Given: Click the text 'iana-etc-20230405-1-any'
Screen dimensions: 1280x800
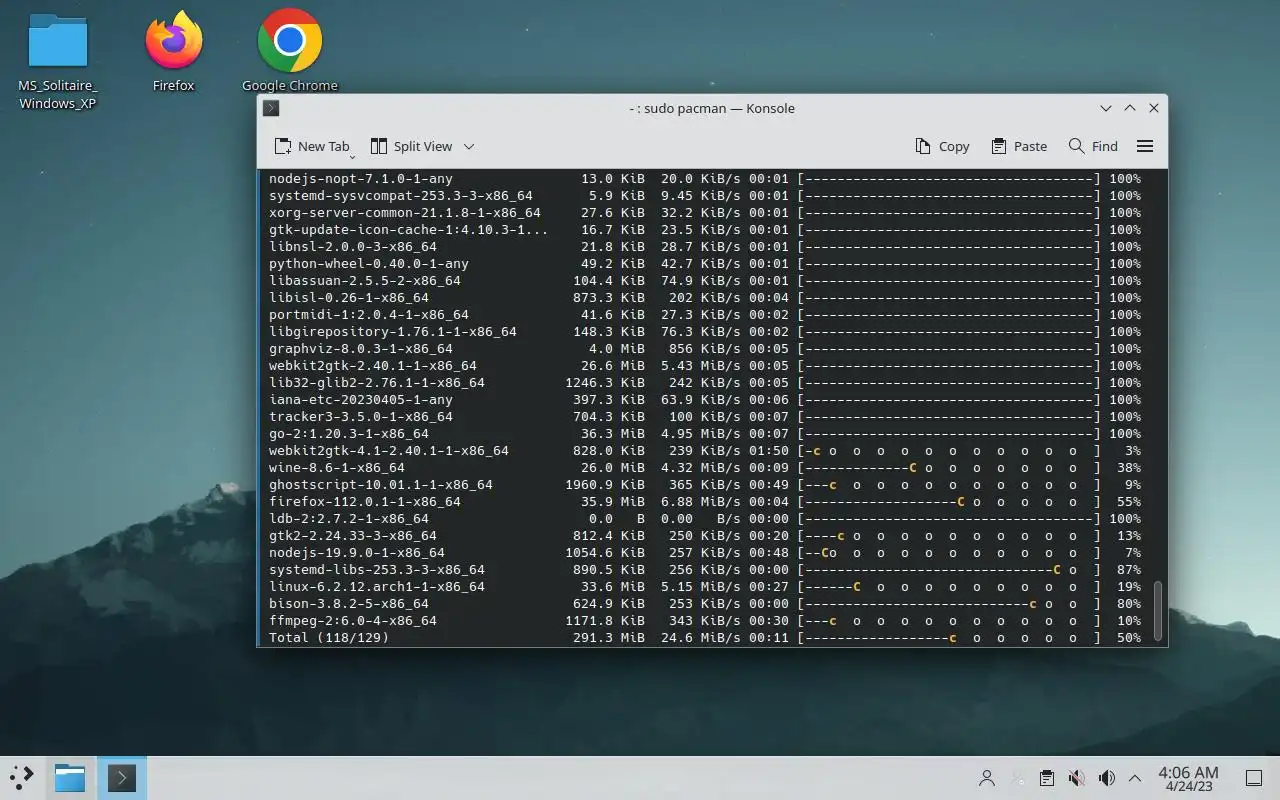Looking at the screenshot, I should [361, 400].
